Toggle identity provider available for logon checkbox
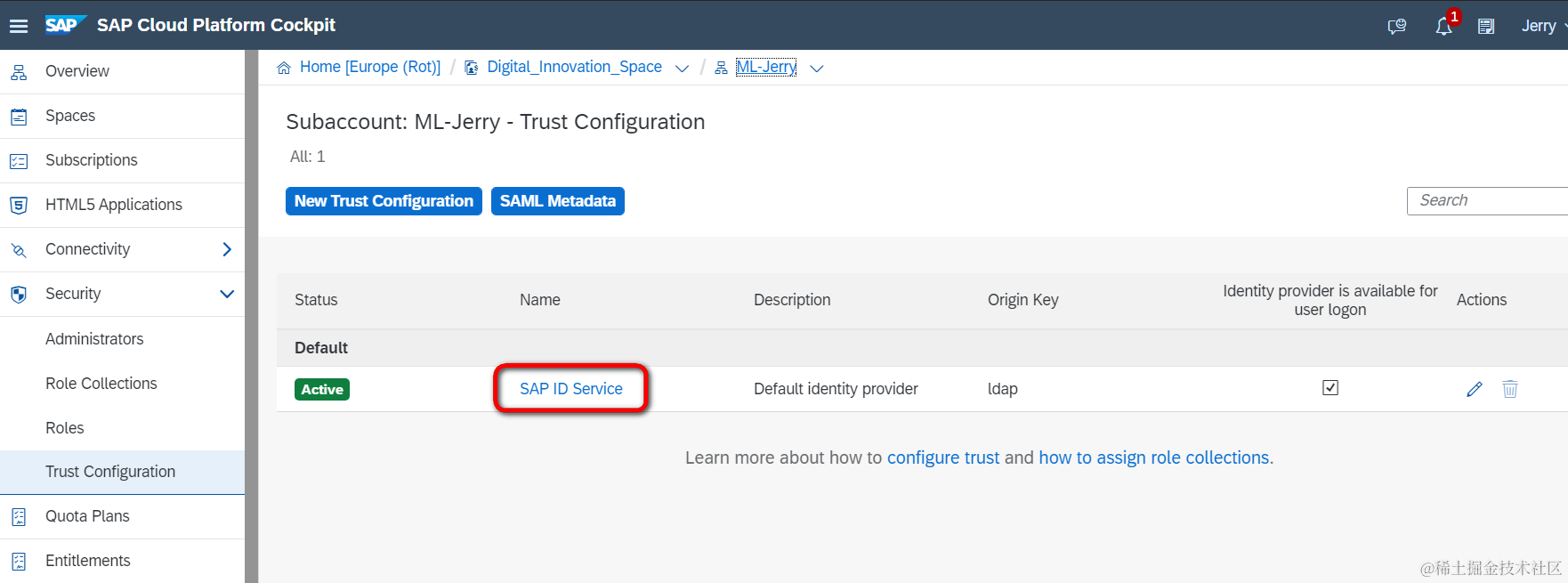Viewport: 1568px width, 583px height. [x=1330, y=387]
